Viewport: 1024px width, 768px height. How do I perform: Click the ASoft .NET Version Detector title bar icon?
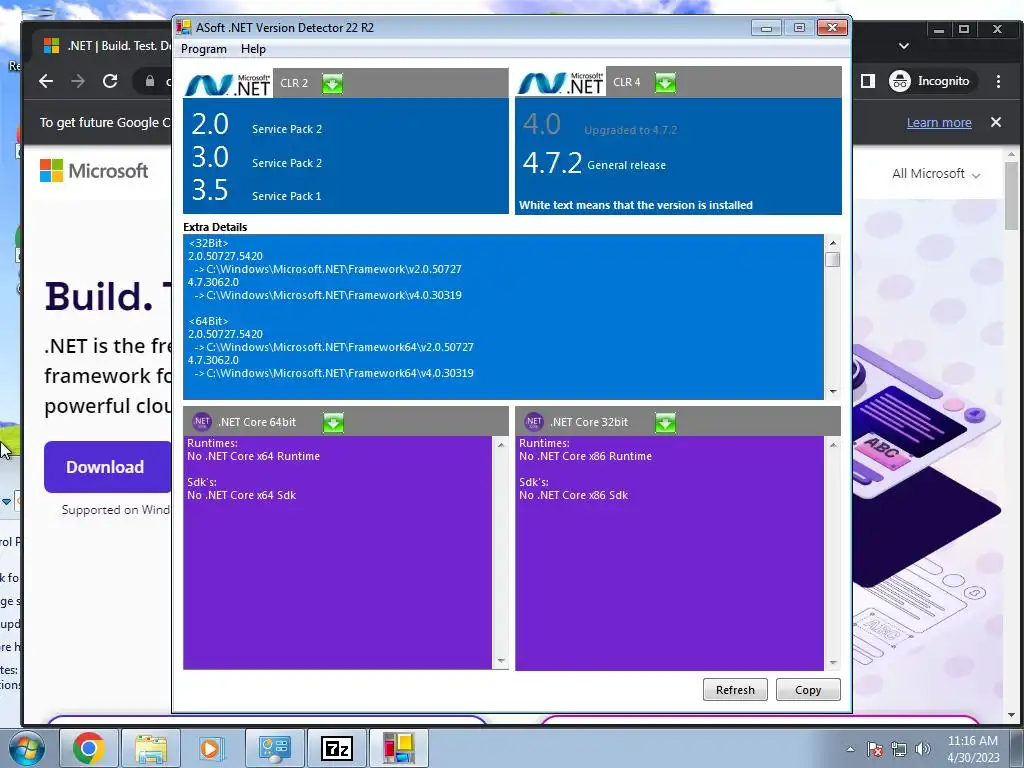[x=184, y=27]
